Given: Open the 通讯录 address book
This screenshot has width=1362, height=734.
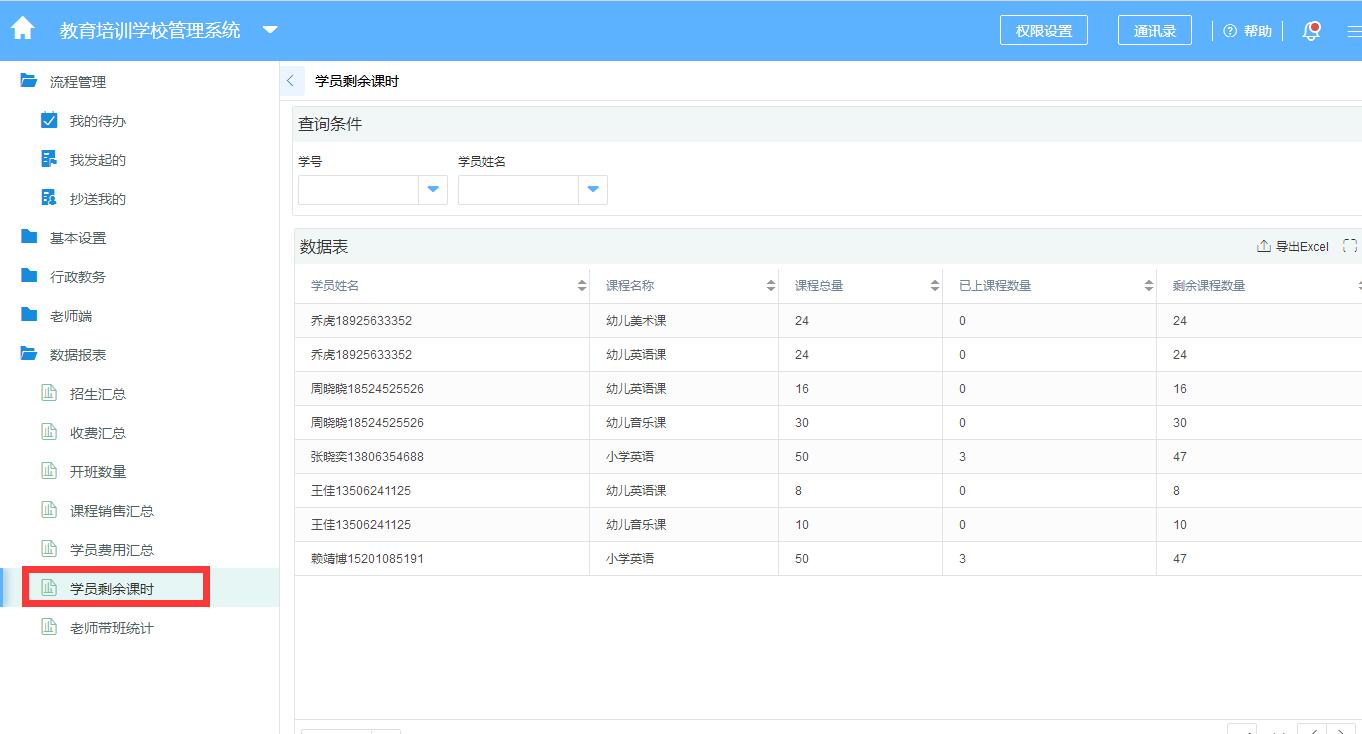Looking at the screenshot, I should [x=1155, y=31].
